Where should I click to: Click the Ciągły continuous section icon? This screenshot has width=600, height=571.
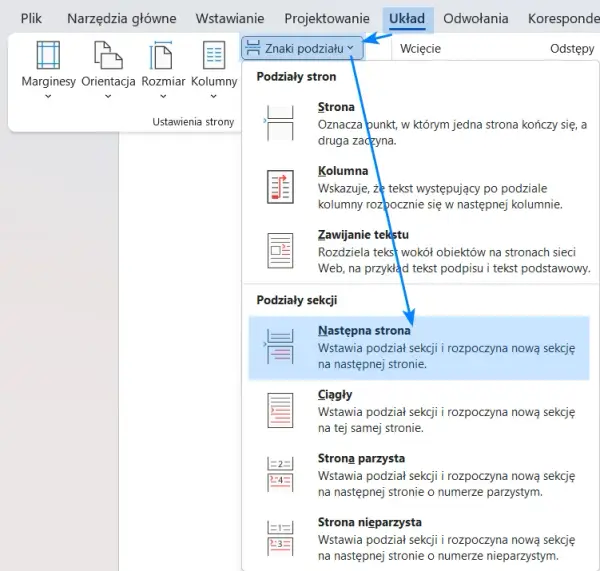click(x=280, y=410)
